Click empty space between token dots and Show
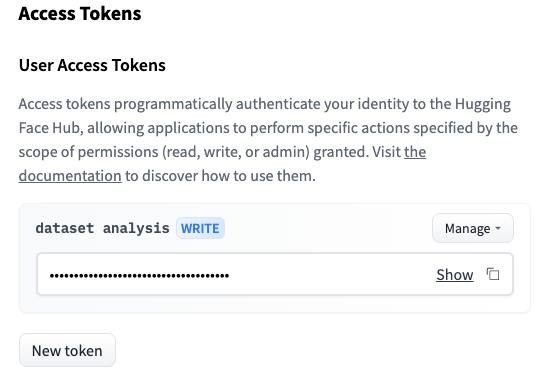This screenshot has width=544, height=381. [x=332, y=275]
